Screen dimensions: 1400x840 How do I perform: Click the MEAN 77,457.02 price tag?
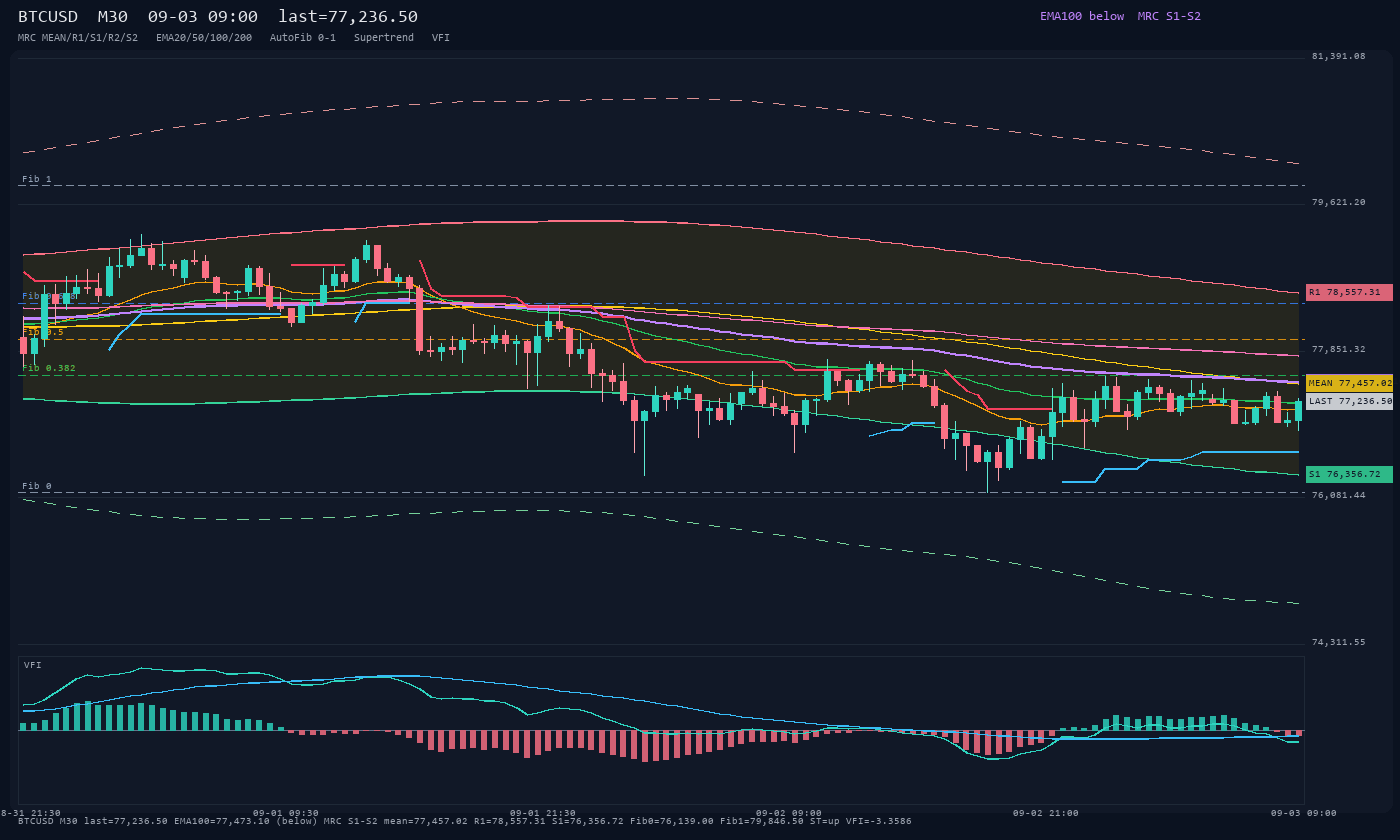click(1349, 383)
